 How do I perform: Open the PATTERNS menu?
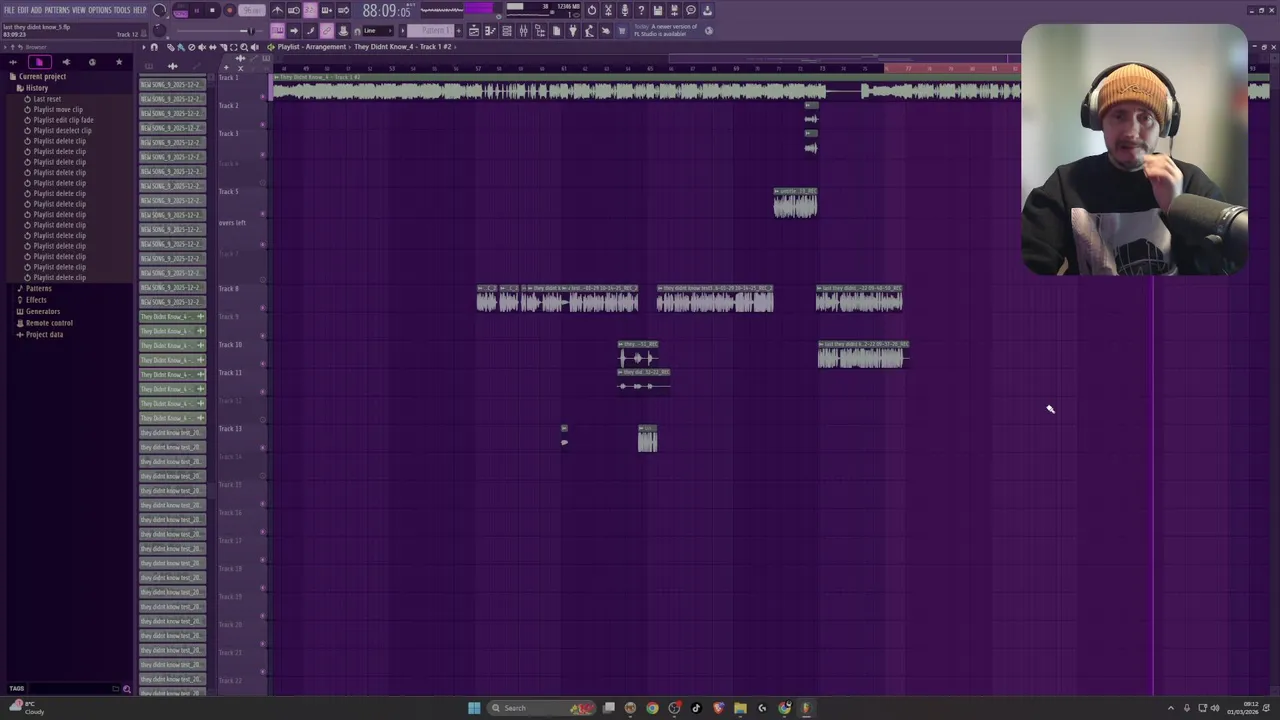coord(57,10)
